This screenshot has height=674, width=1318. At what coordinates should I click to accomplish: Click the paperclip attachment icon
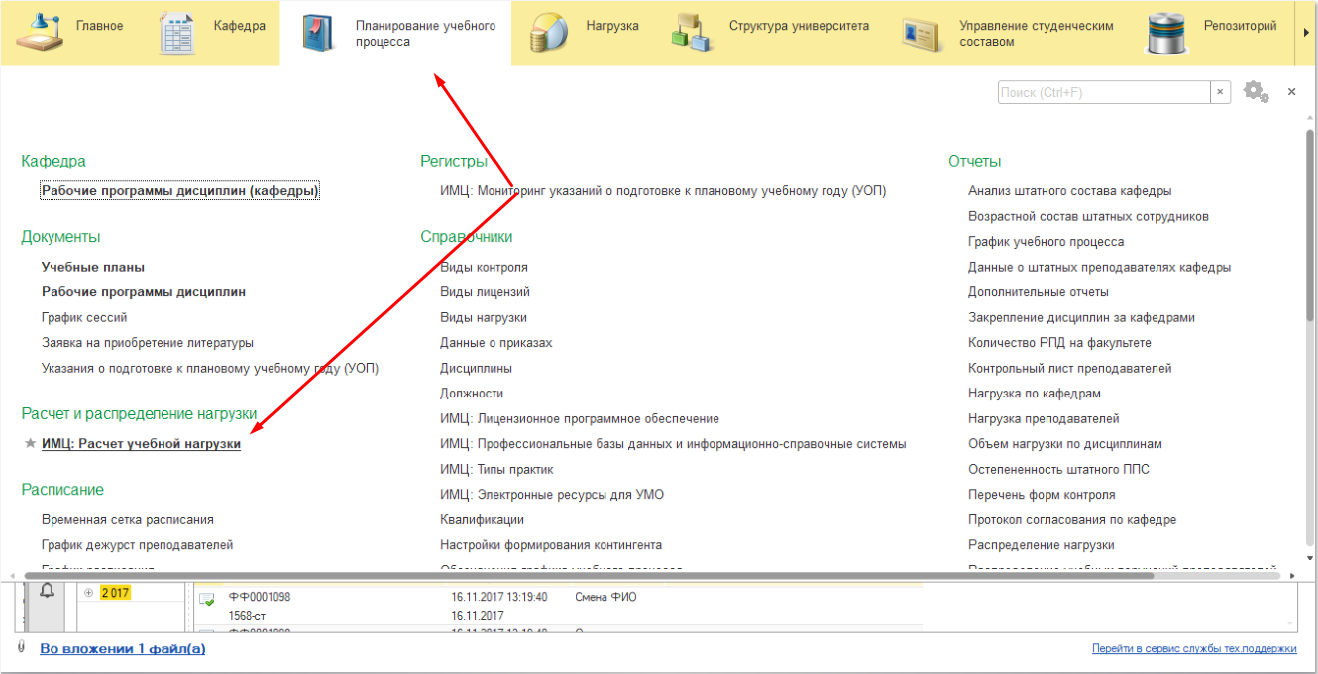coord(21,648)
